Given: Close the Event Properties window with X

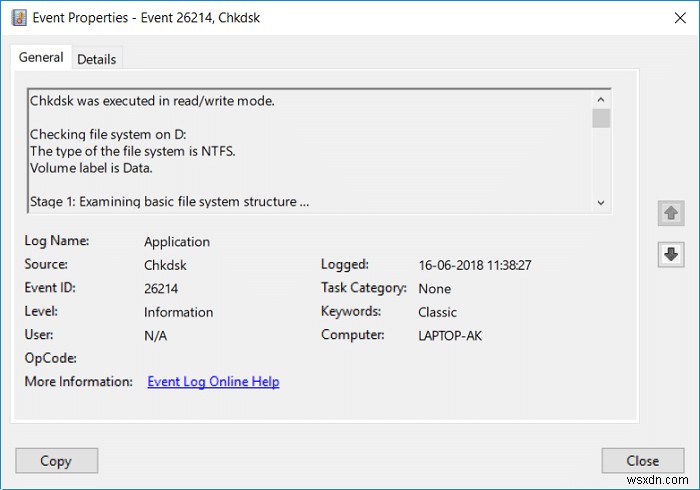Looking at the screenshot, I should [x=680, y=18].
